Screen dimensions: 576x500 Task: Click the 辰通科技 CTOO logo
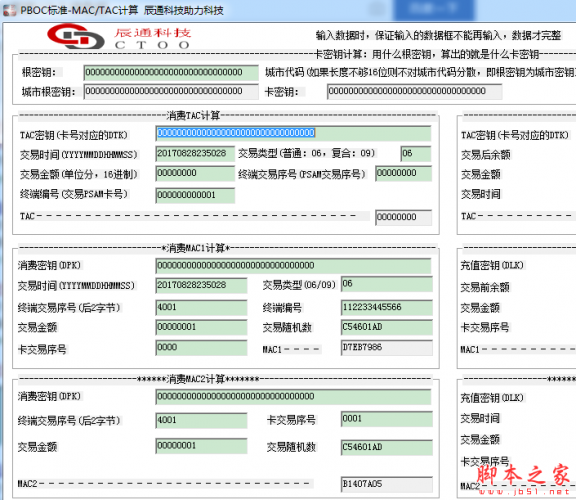[x=119, y=37]
